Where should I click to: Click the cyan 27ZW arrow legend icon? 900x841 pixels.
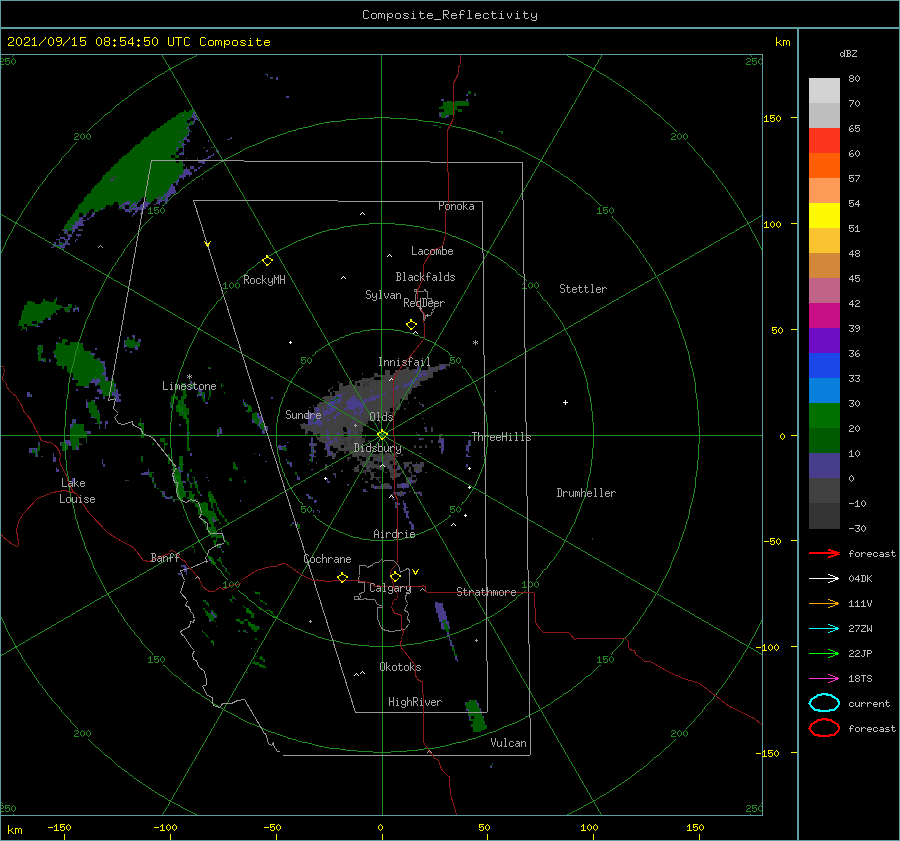click(824, 629)
